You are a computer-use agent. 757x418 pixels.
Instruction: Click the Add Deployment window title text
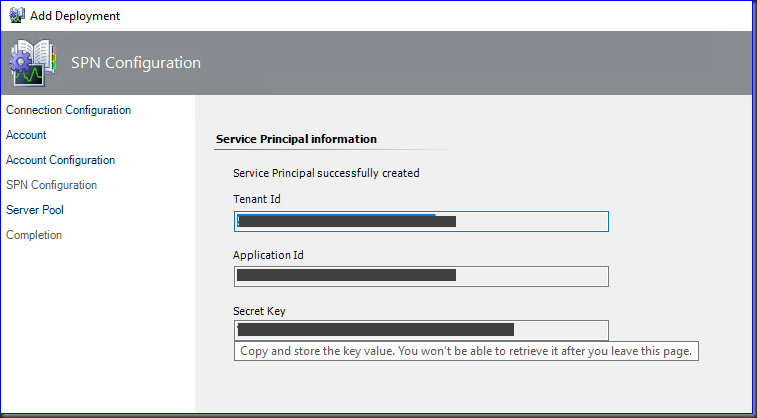pos(76,16)
